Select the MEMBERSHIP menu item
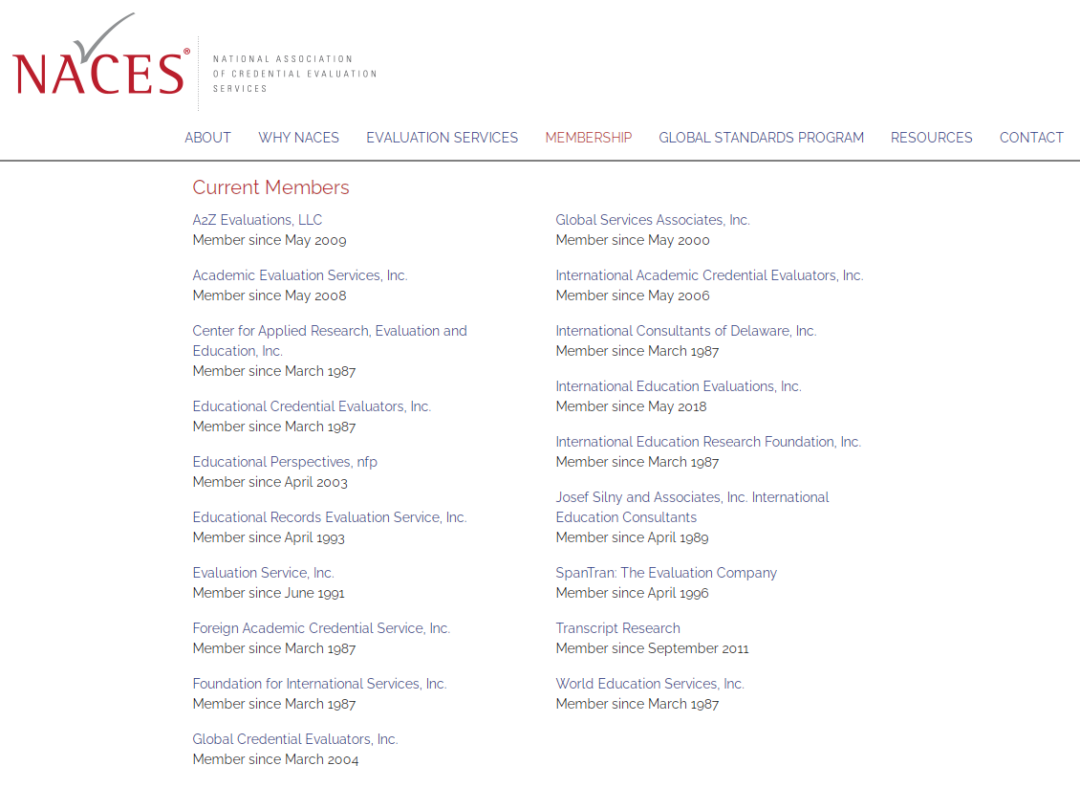 click(x=588, y=138)
